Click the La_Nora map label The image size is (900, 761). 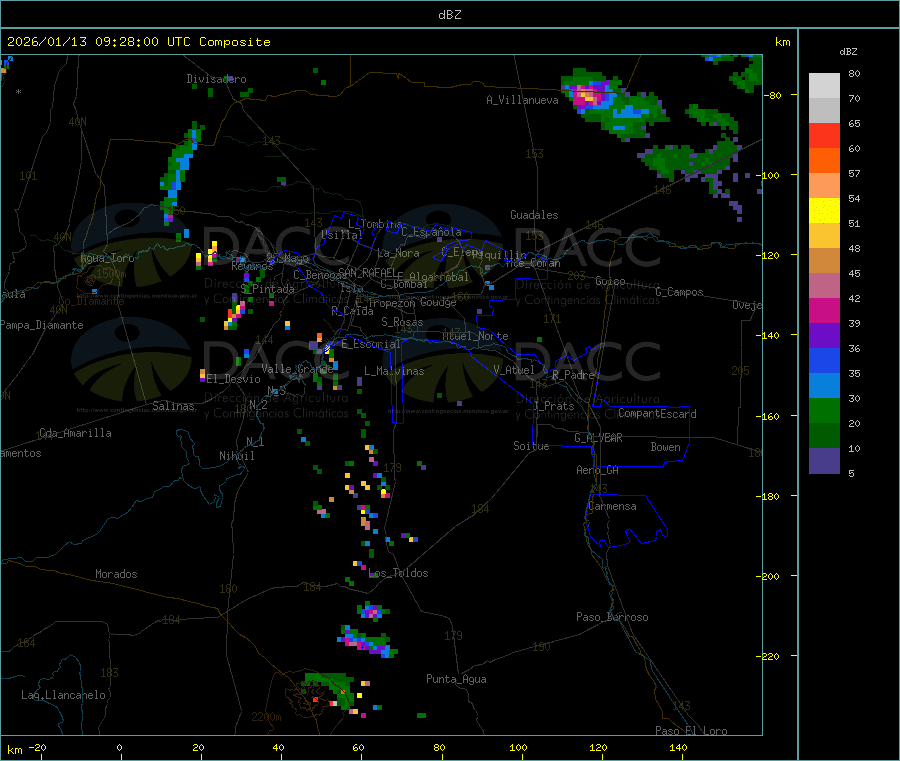click(x=398, y=253)
